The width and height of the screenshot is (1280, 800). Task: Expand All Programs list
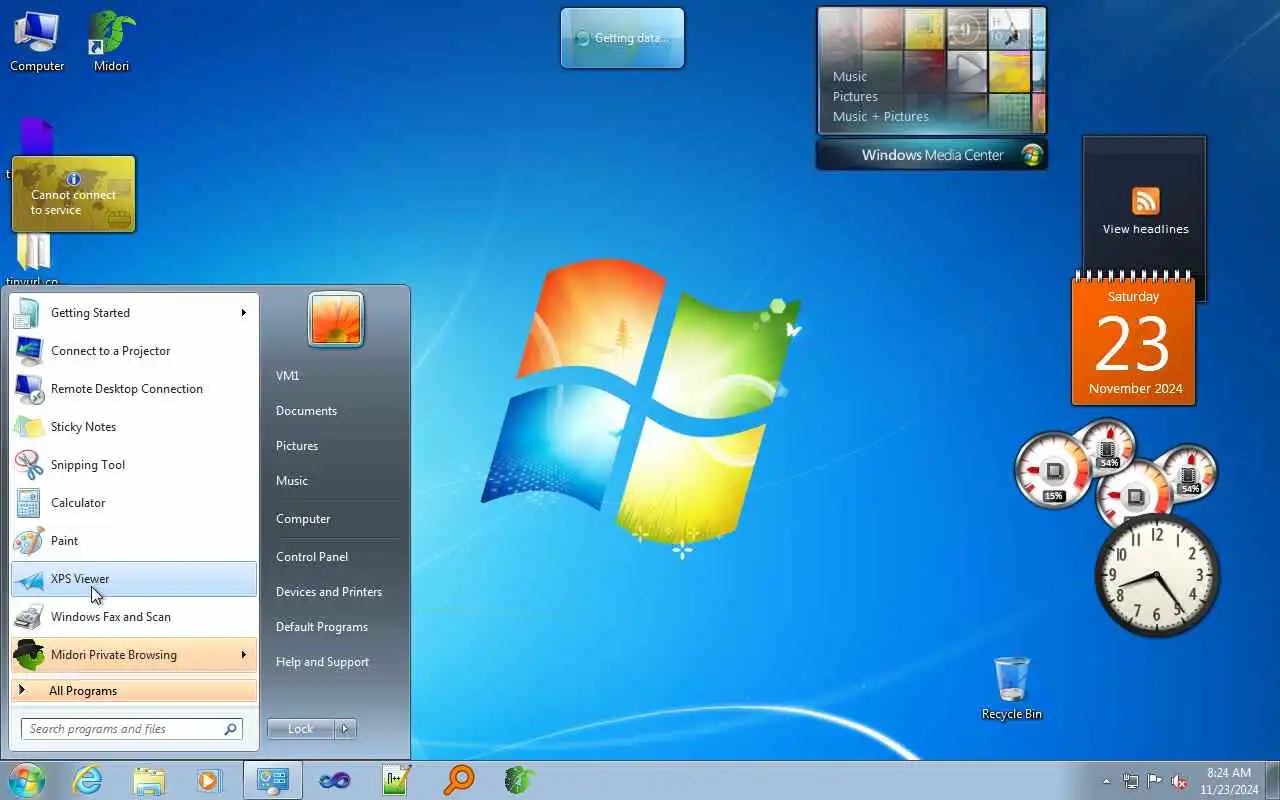click(134, 691)
